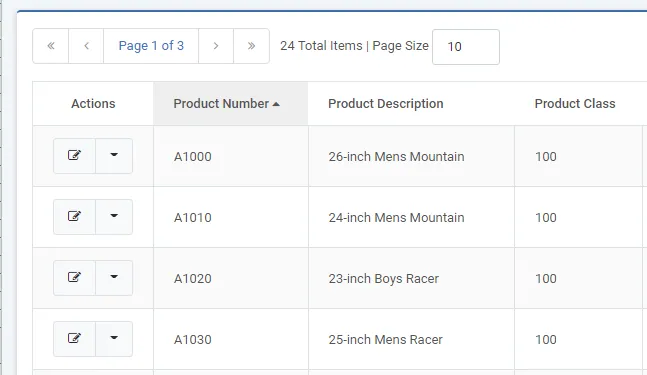Edit product A1030 with pencil icon

[x=74, y=339]
